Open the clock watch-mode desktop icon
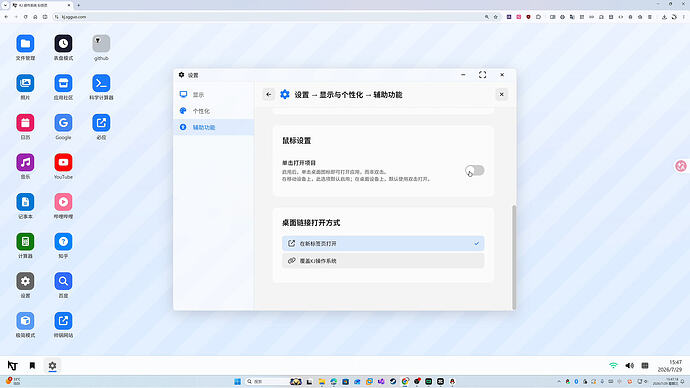 63,44
